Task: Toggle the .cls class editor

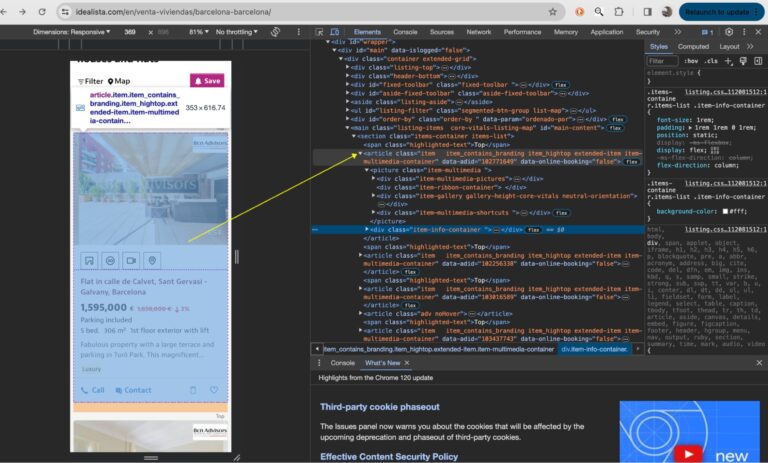Action: pos(711,61)
